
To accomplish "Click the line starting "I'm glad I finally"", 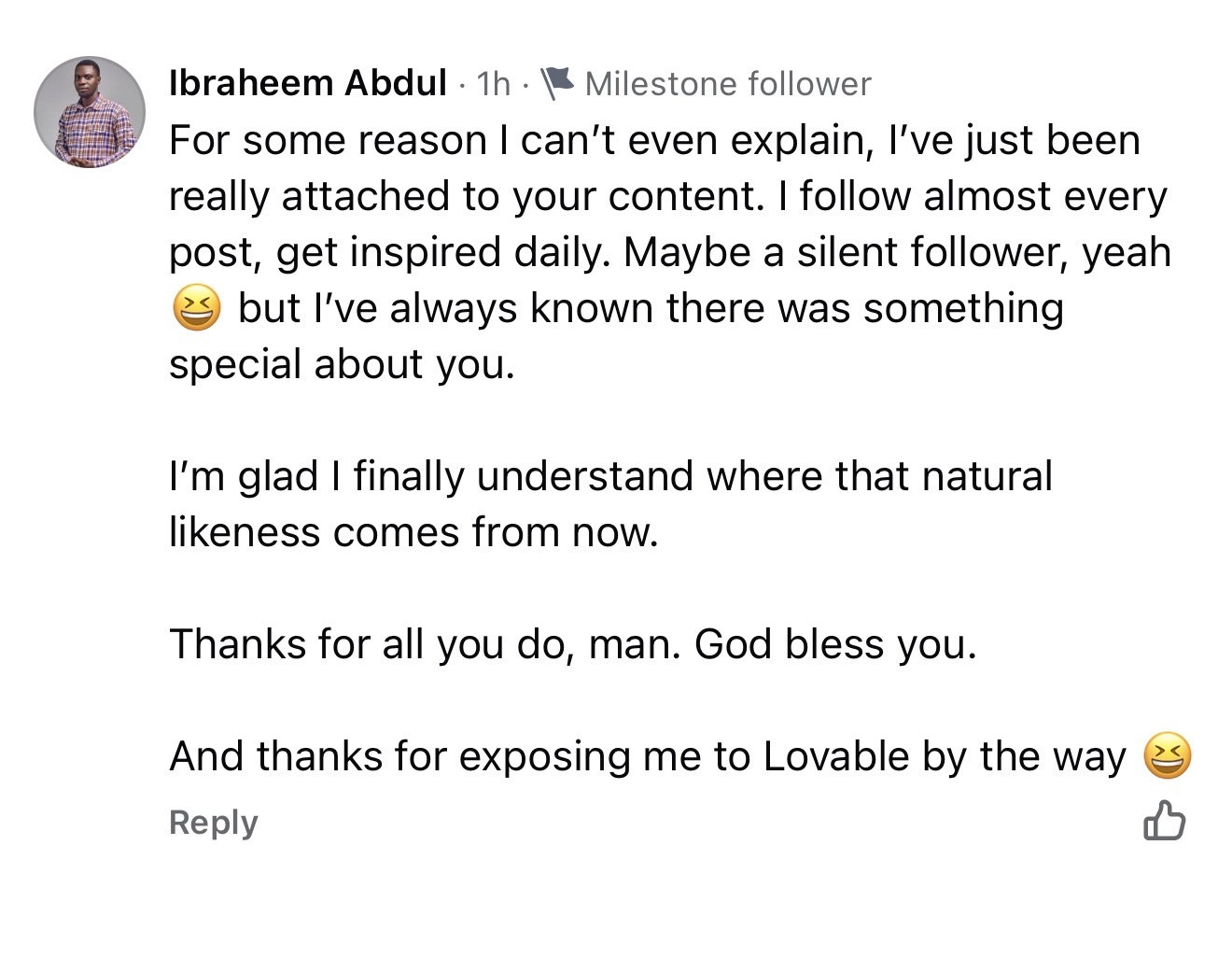I will [x=610, y=476].
